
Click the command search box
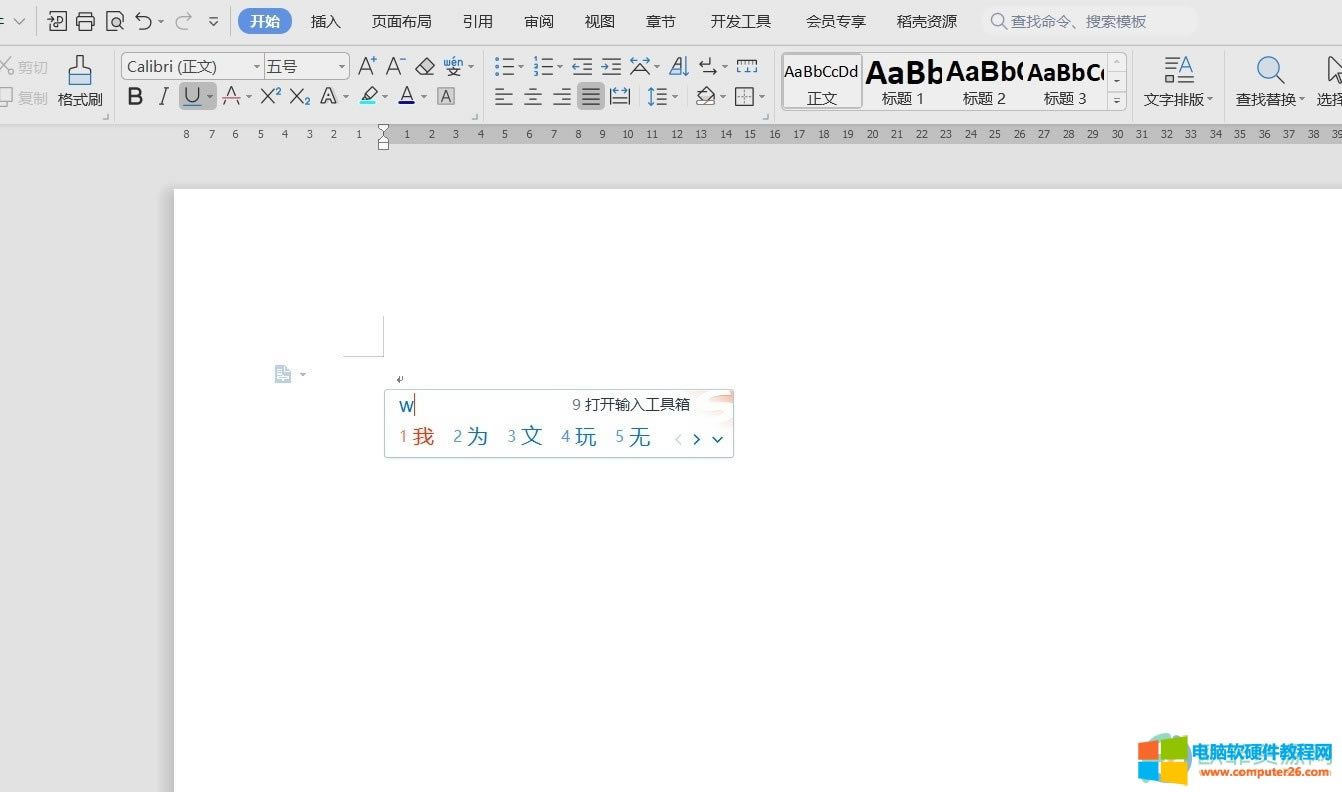click(x=1088, y=21)
